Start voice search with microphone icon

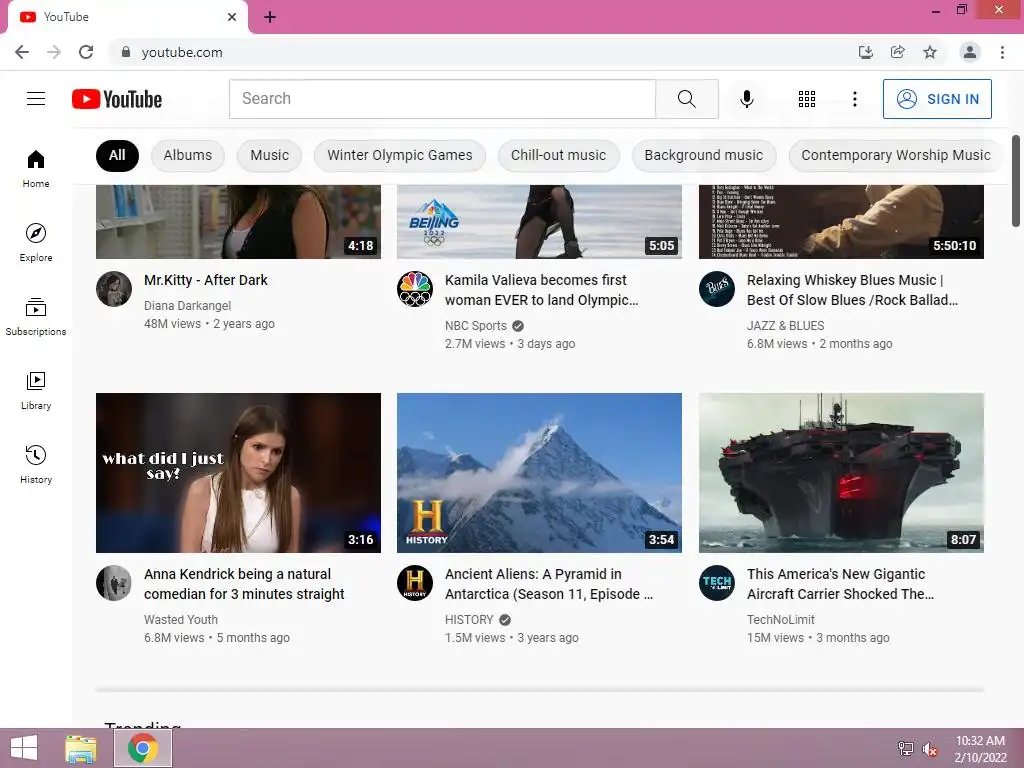(x=746, y=99)
